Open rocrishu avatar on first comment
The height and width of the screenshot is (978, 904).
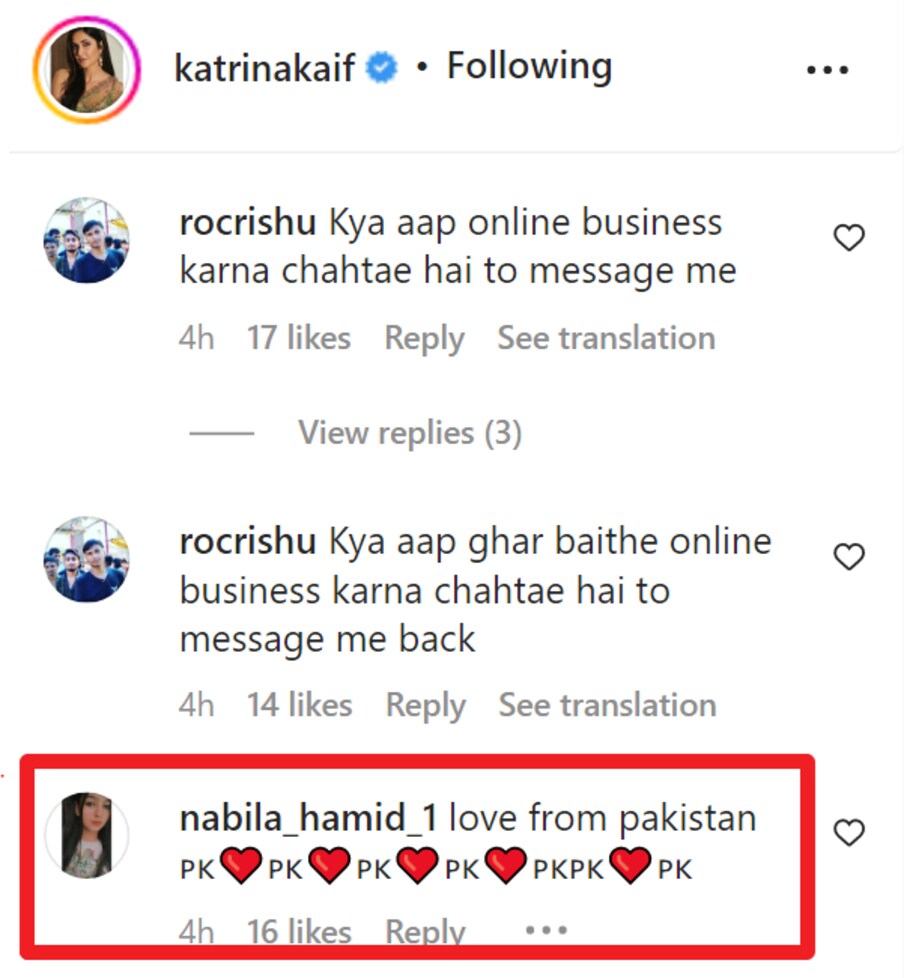(x=86, y=240)
